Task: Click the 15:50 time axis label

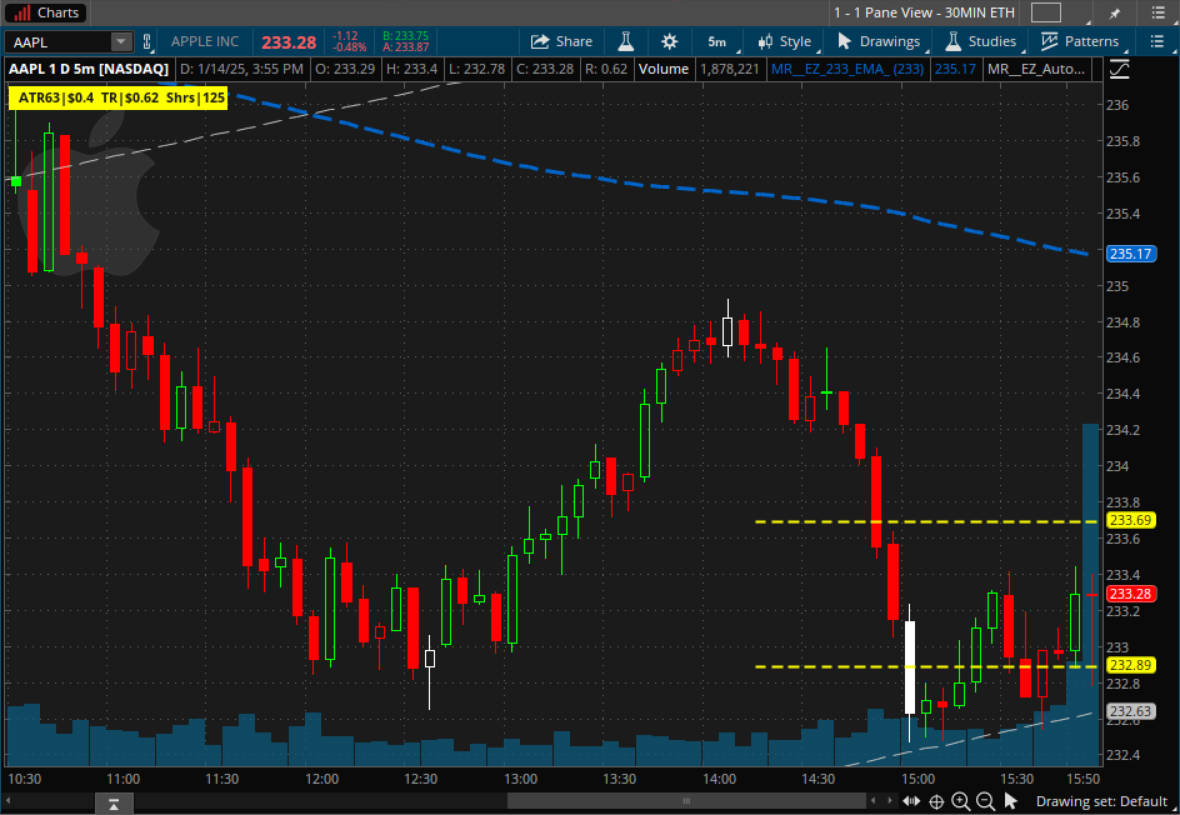Action: click(x=1083, y=778)
